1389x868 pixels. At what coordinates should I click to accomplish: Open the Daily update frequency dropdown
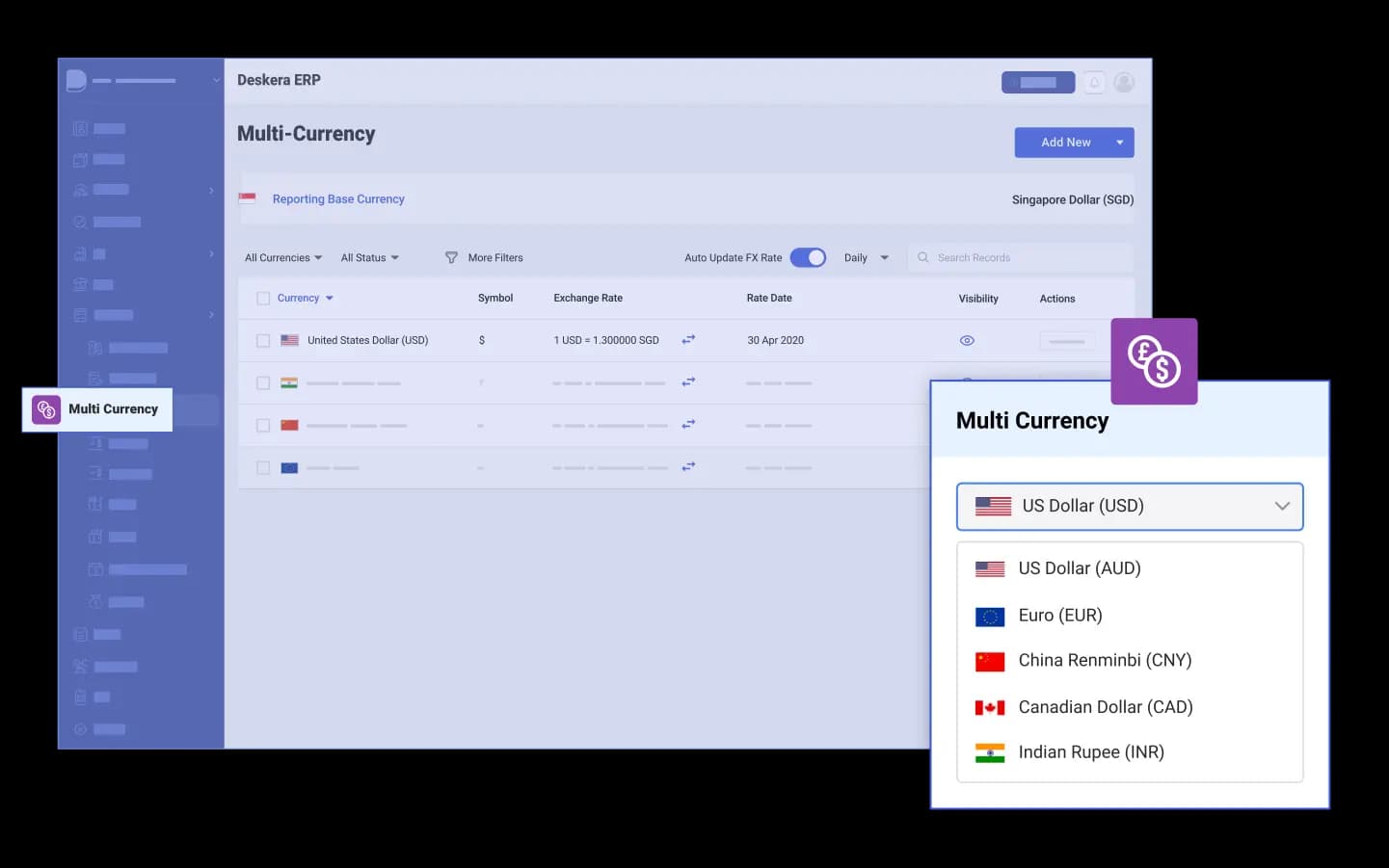[x=866, y=258]
